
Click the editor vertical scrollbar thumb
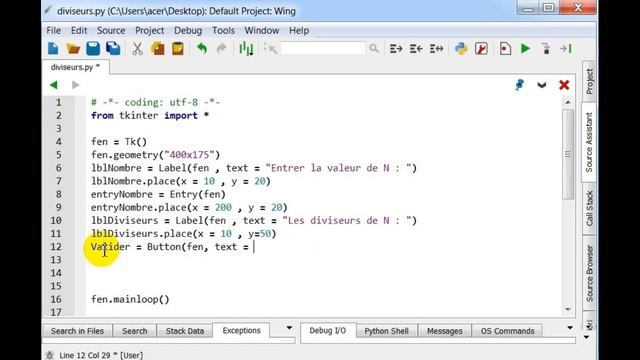(x=568, y=154)
